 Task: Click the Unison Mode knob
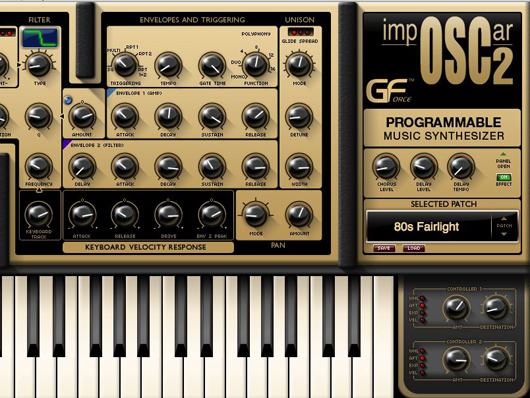pyautogui.click(x=299, y=65)
